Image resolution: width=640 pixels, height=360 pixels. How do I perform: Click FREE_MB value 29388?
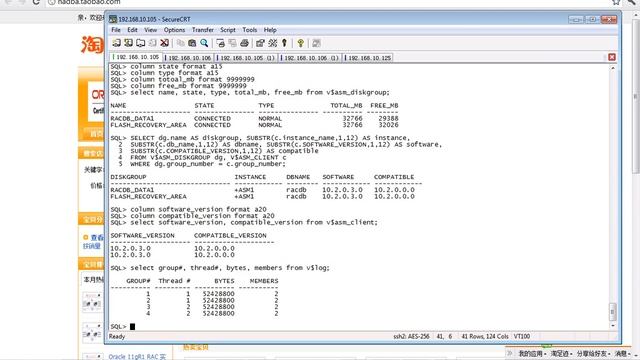click(x=388, y=118)
